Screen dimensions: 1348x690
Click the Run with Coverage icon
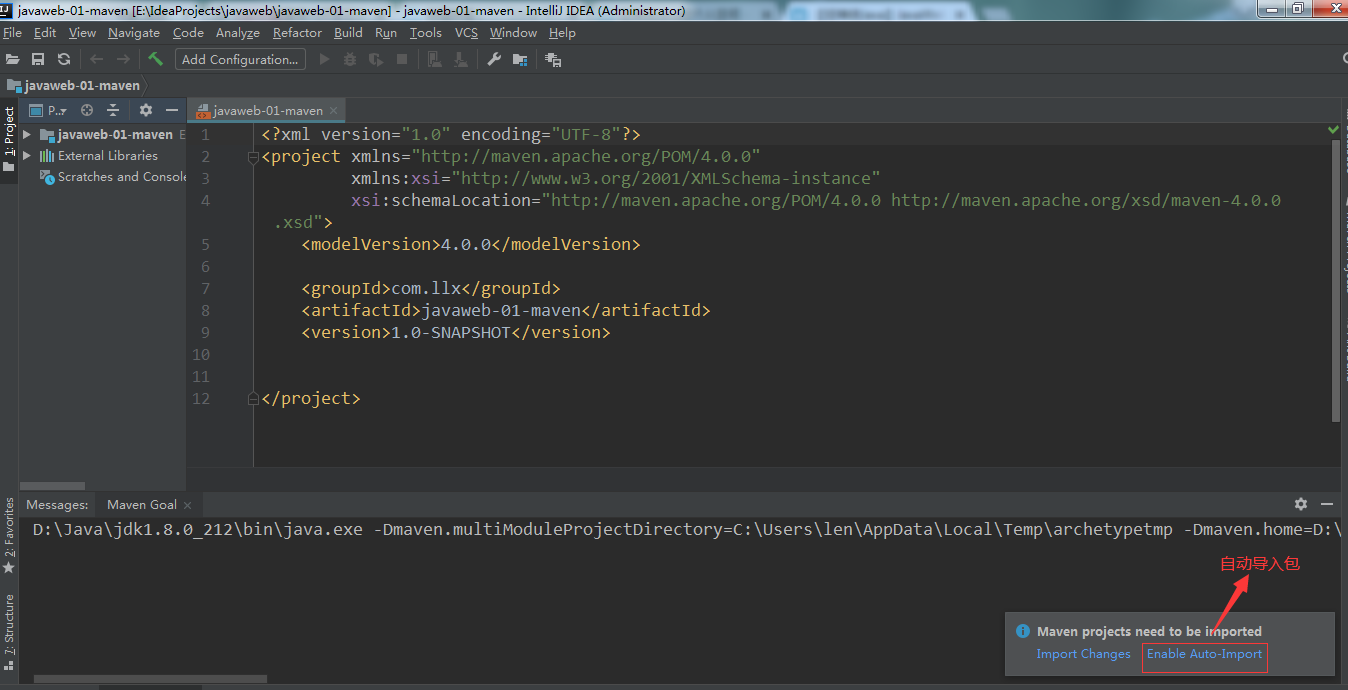click(376, 59)
